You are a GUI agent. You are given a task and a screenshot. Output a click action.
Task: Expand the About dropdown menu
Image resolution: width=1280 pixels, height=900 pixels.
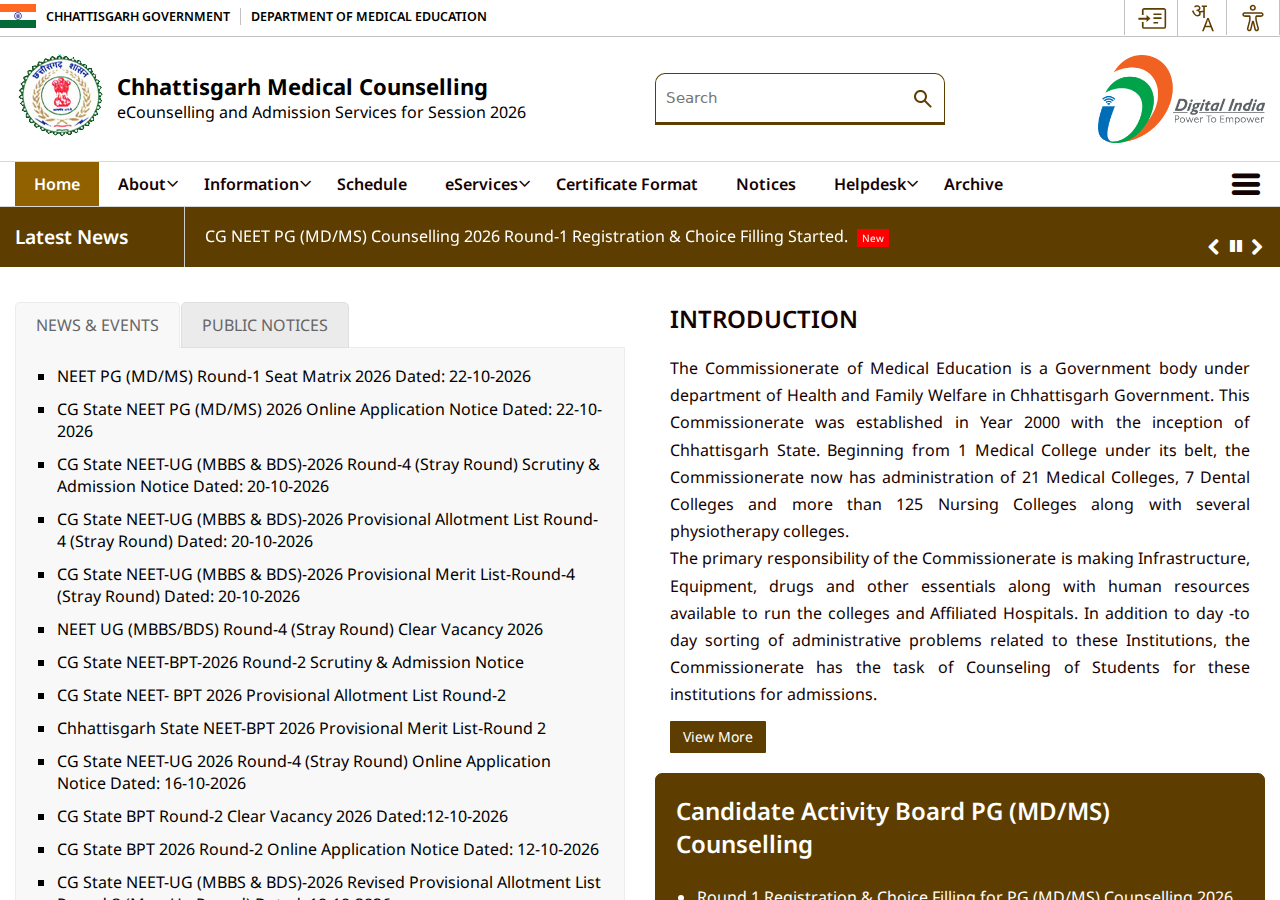tap(148, 184)
